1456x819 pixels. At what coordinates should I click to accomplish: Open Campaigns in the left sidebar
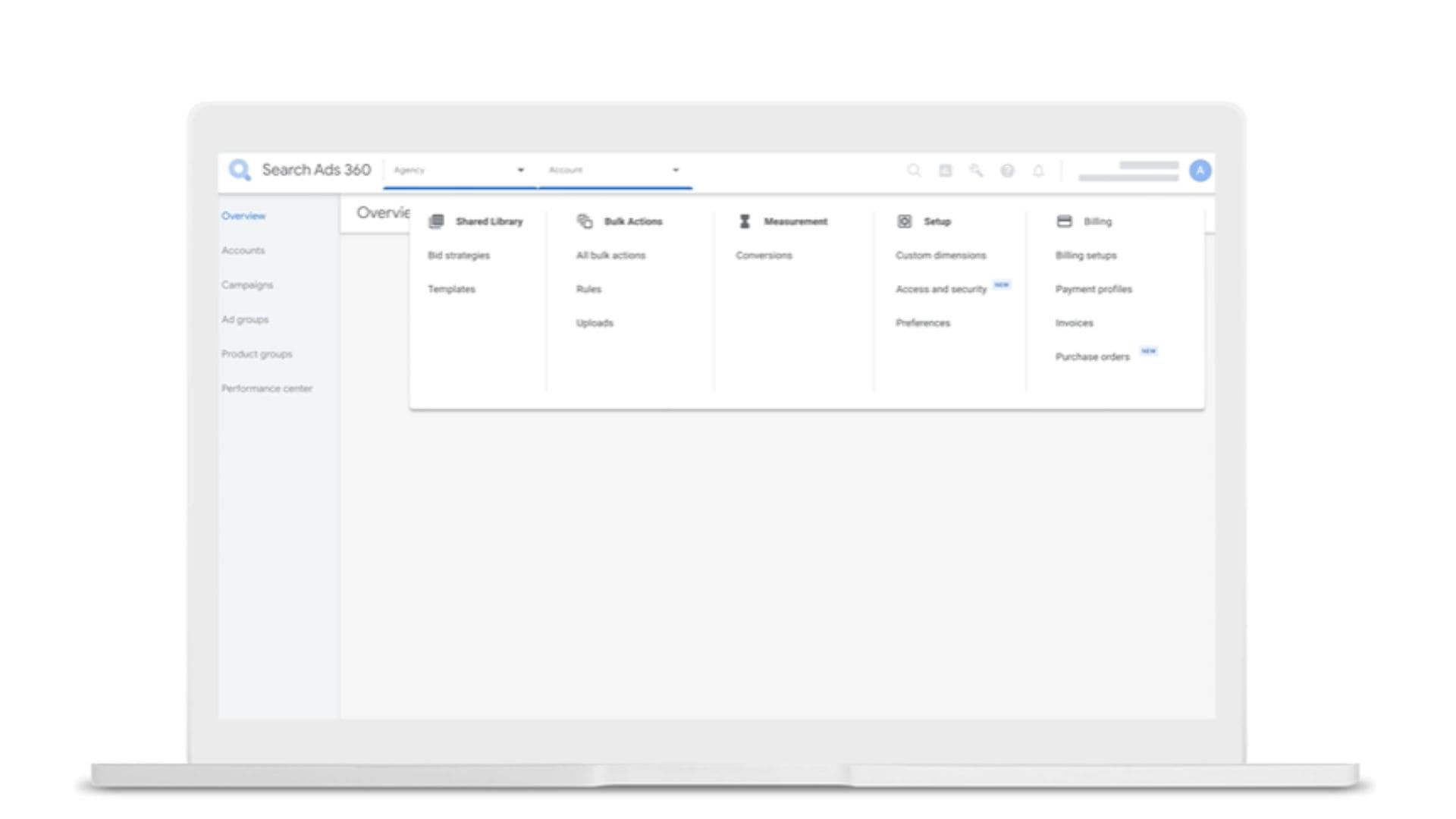pyautogui.click(x=247, y=285)
